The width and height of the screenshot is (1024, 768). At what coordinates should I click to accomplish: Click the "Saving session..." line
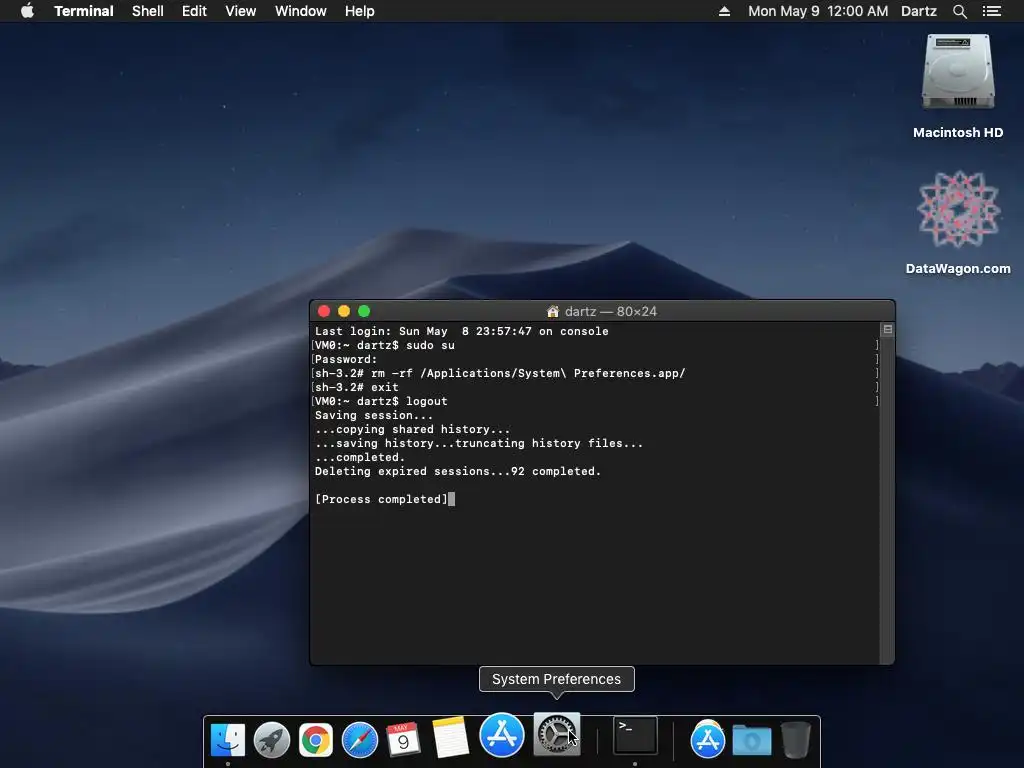tap(374, 415)
